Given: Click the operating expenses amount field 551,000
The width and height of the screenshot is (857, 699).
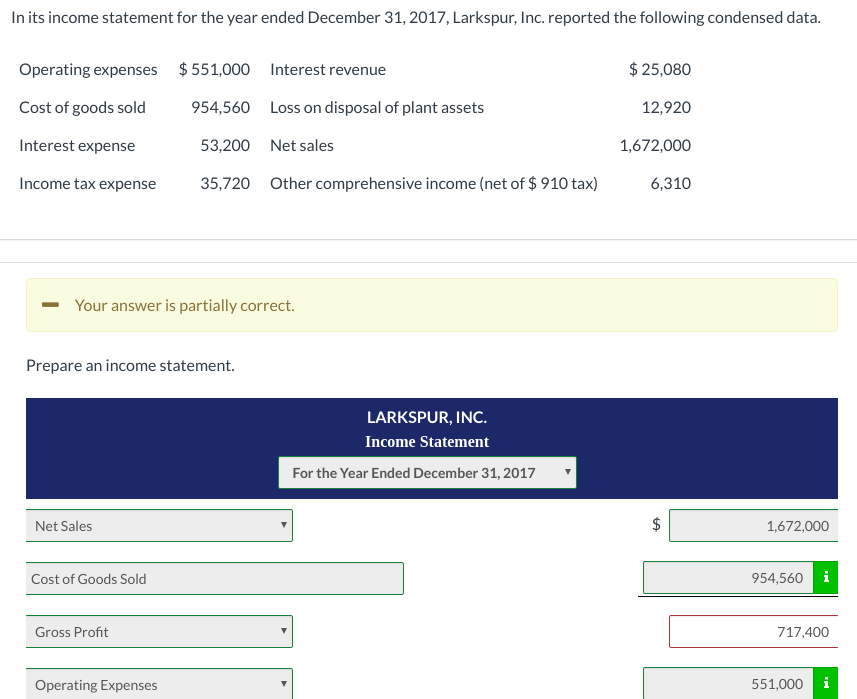Looking at the screenshot, I should pyautogui.click(x=728, y=683).
